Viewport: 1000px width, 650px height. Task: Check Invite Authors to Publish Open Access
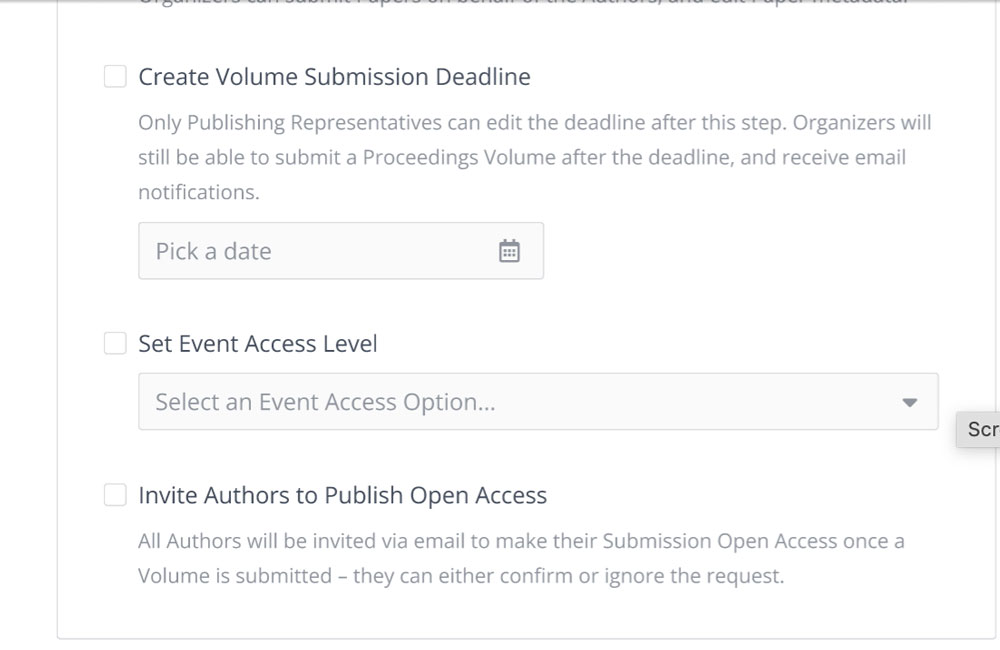[x=115, y=494]
